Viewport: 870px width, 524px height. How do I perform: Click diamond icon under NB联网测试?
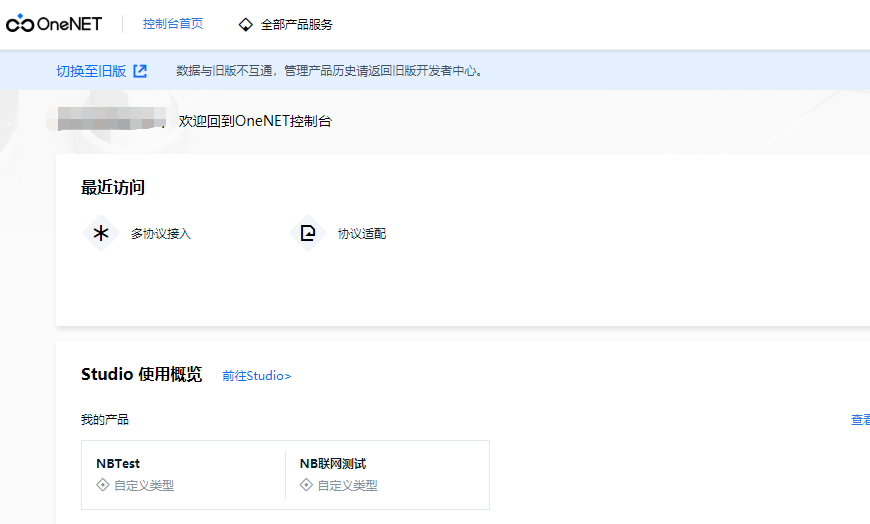point(306,485)
